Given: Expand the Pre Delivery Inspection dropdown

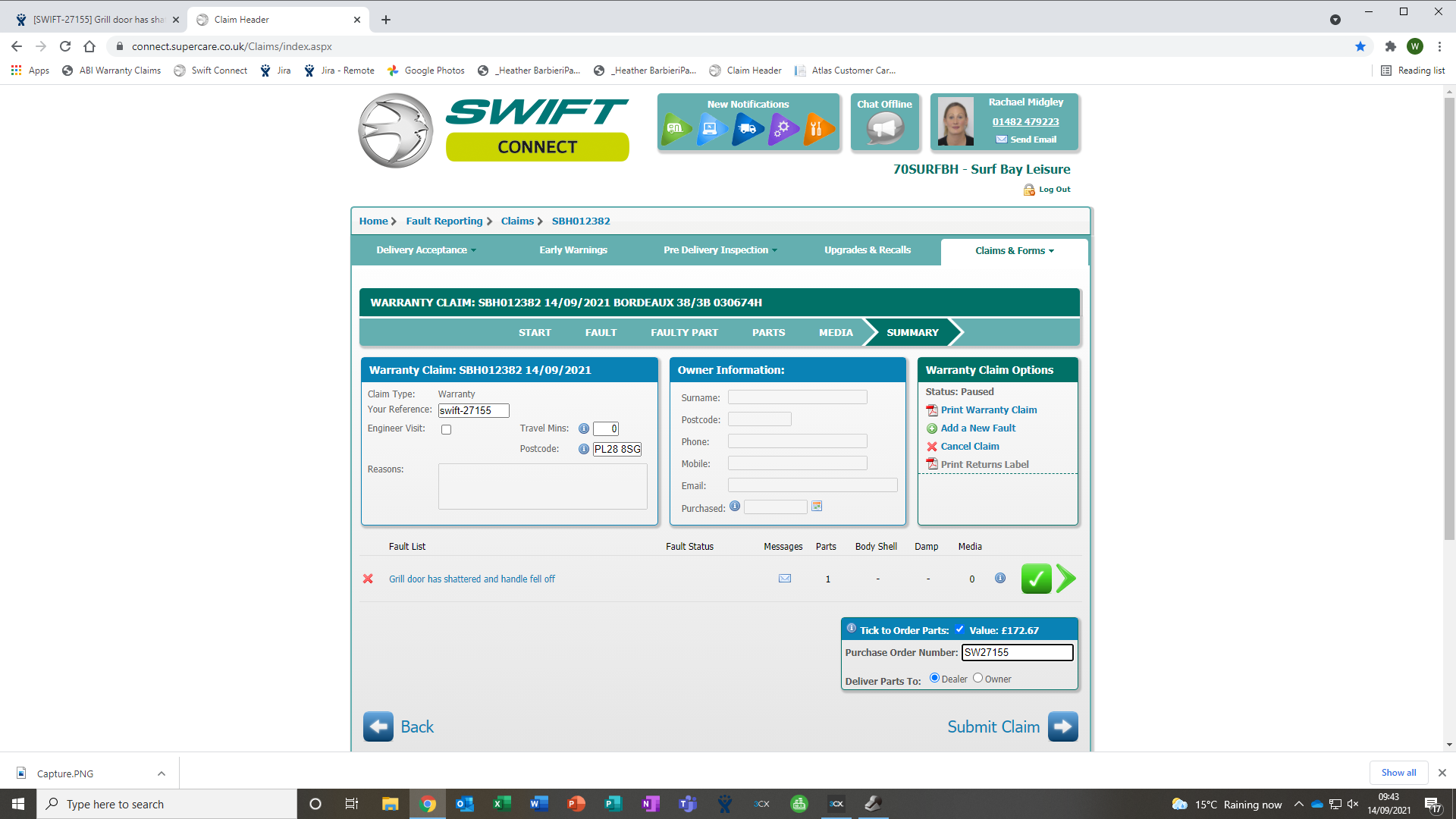Looking at the screenshot, I should (x=720, y=250).
